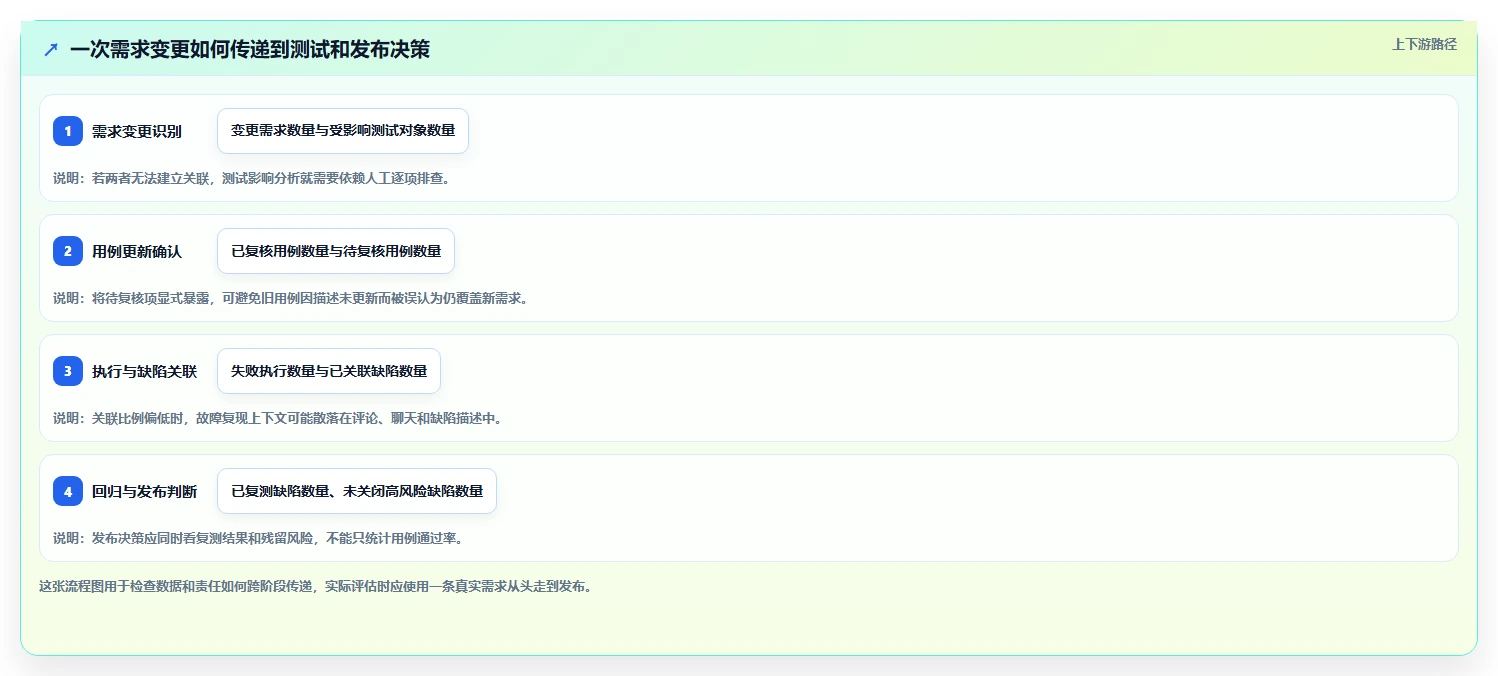This screenshot has height=676, width=1498.
Task: Click the 执行与缺陷关联 step title
Action: point(144,371)
